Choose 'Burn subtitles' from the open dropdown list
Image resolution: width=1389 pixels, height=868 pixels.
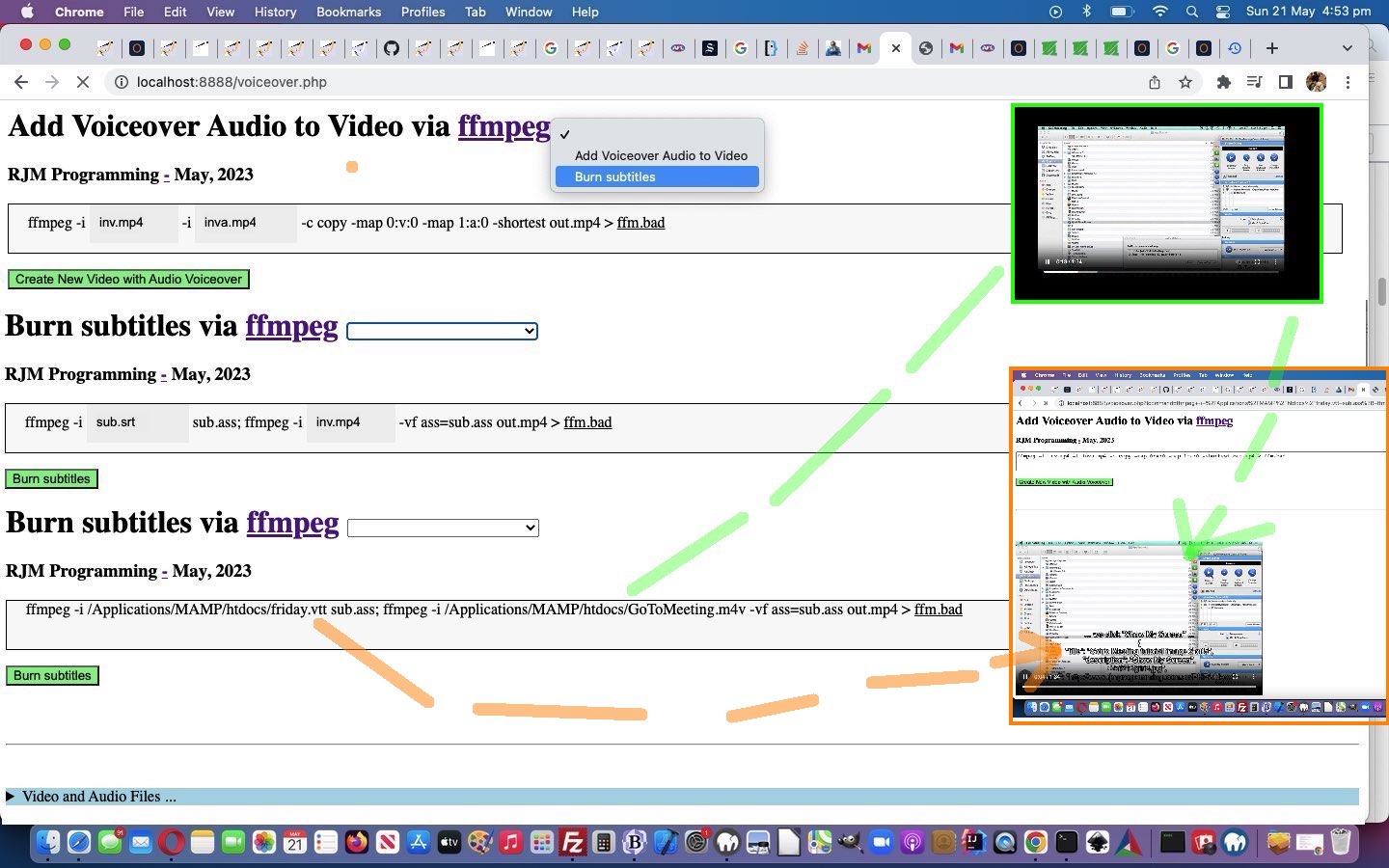click(x=657, y=176)
